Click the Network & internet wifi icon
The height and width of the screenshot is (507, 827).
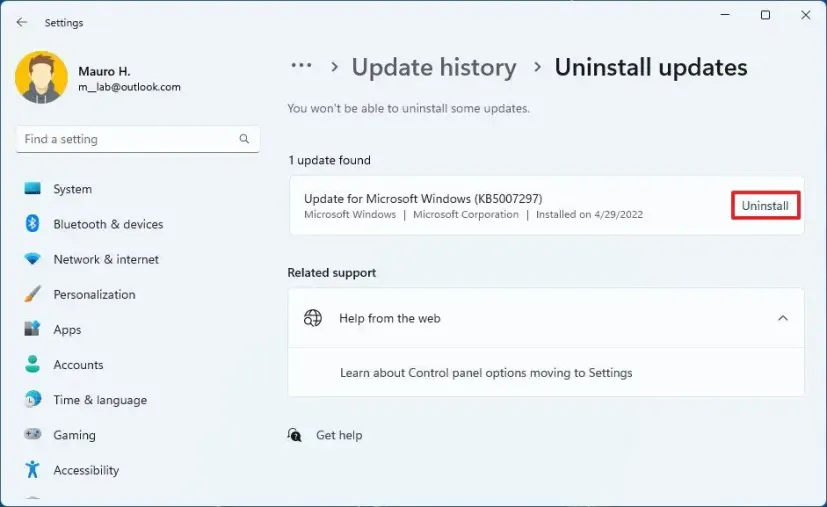point(32,259)
